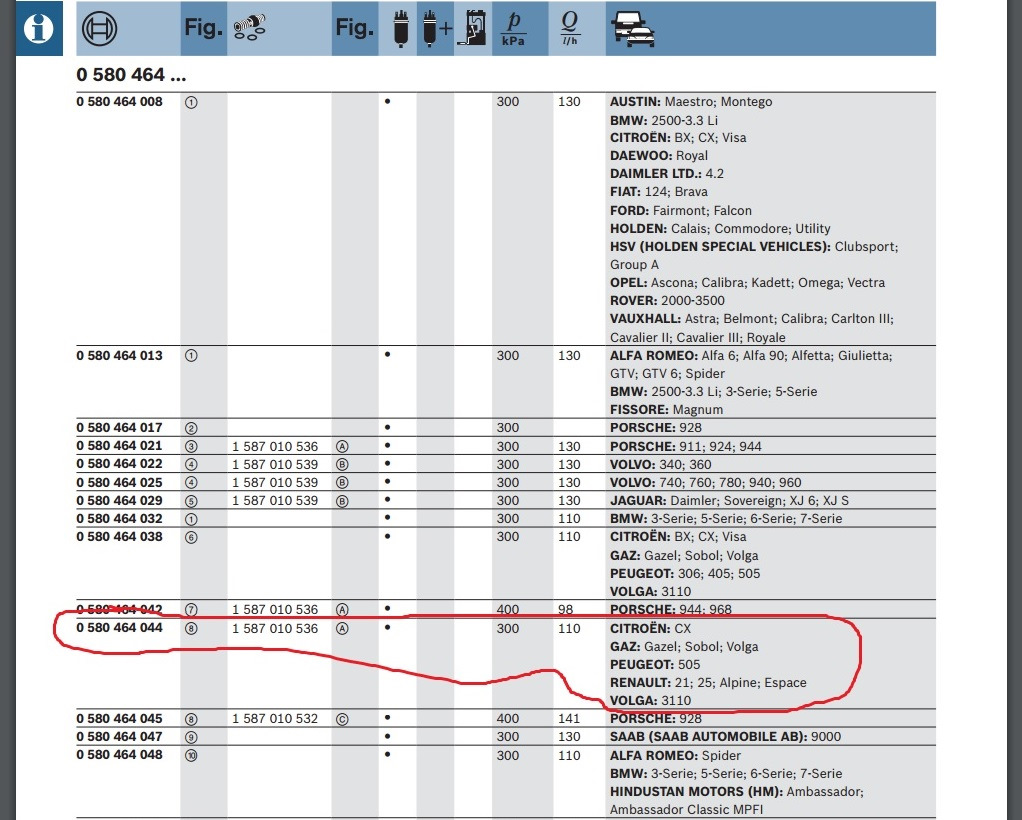Click the mounting parts kit icon in header
1022x820 pixels.
tap(250, 28)
